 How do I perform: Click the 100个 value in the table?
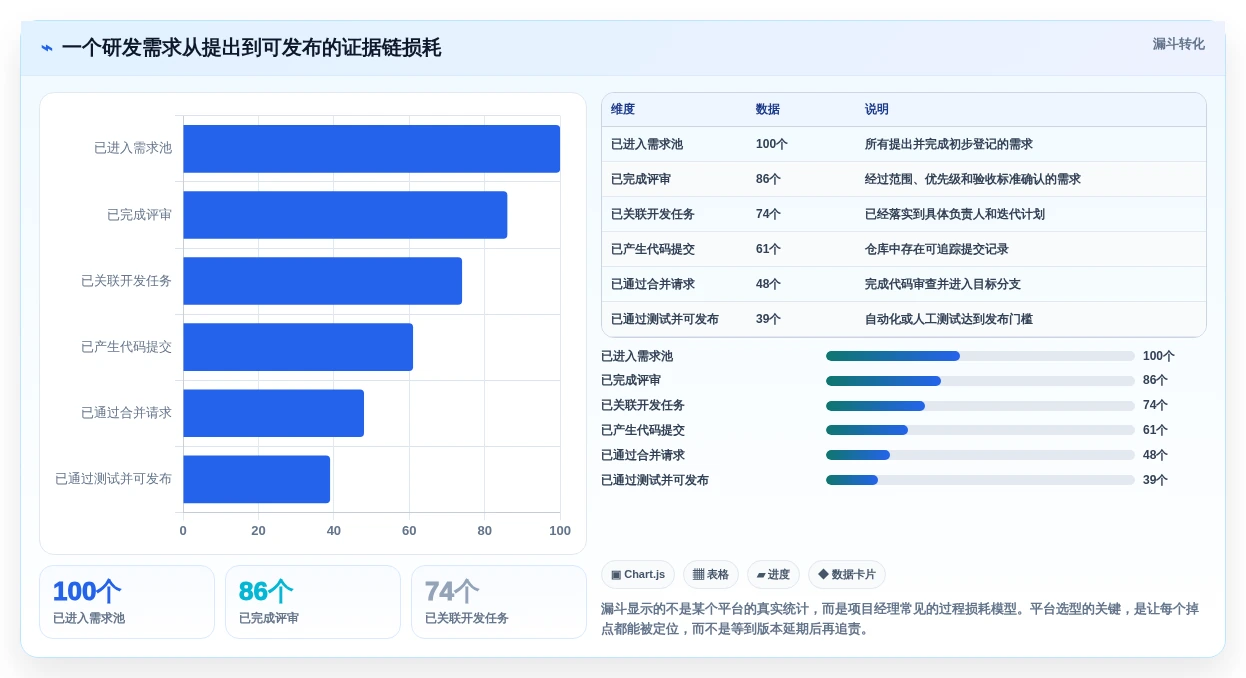[x=772, y=144]
